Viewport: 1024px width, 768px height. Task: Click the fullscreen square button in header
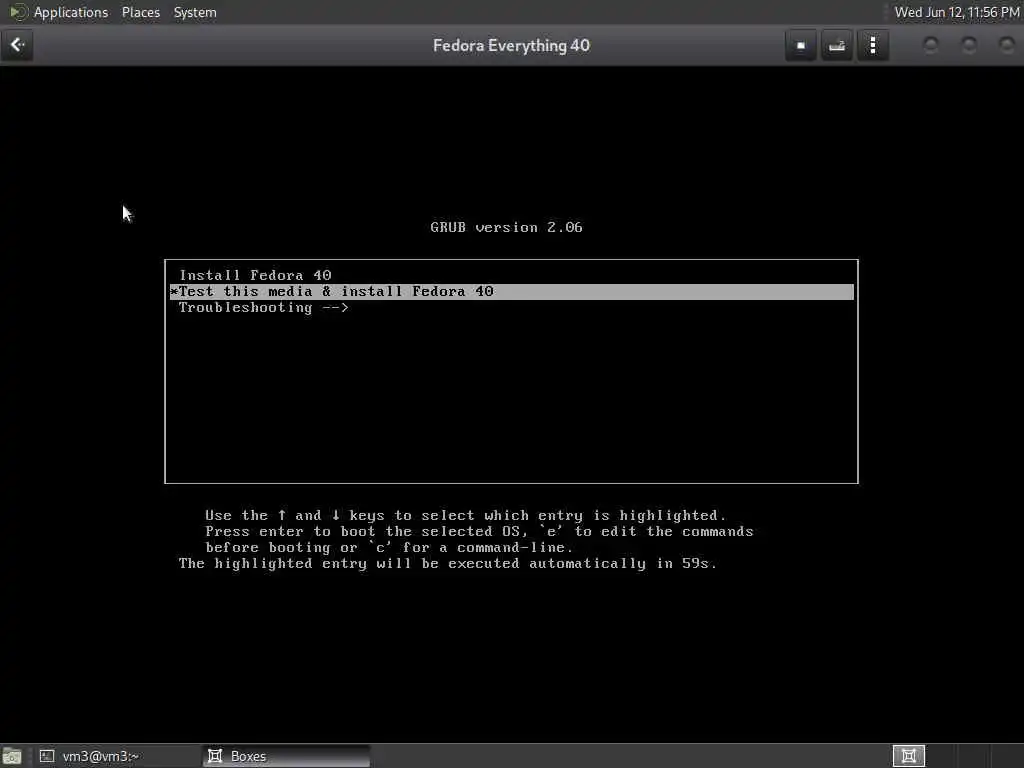click(801, 45)
